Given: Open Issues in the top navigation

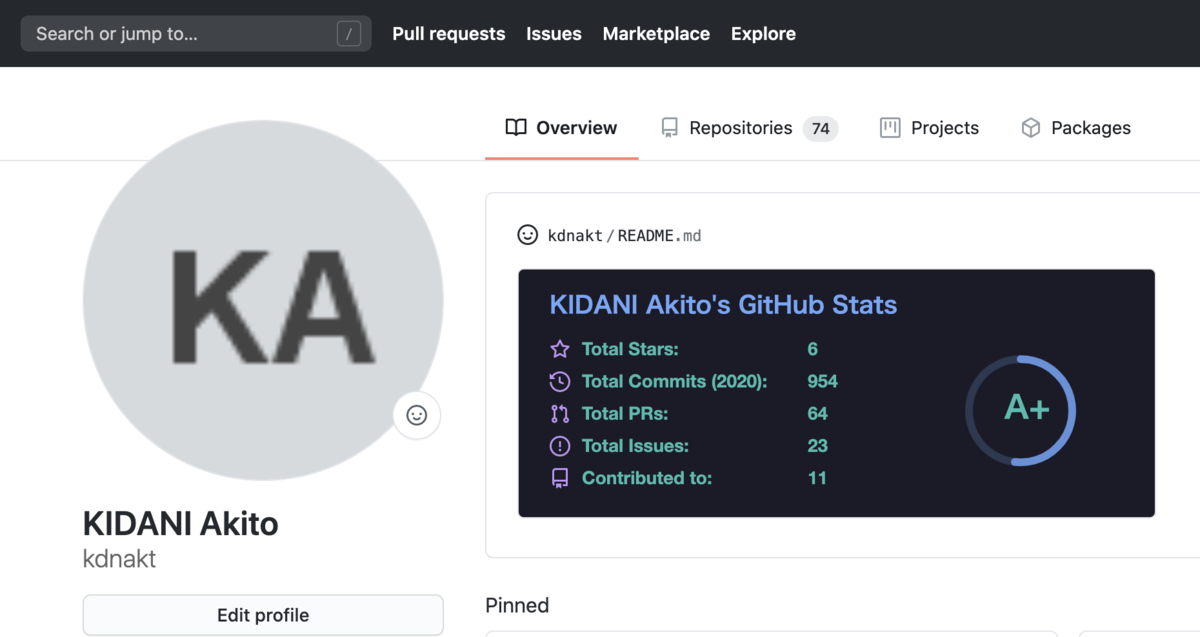Looking at the screenshot, I should (554, 34).
